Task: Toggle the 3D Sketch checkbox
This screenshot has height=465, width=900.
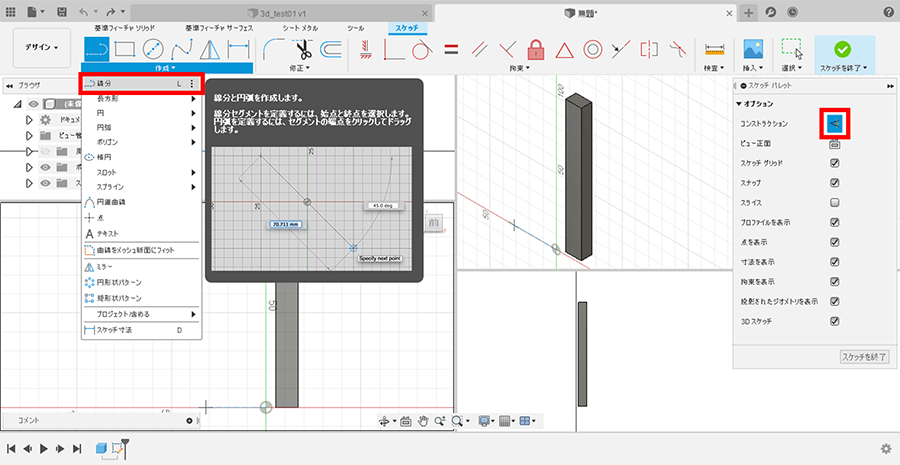Action: [x=835, y=321]
